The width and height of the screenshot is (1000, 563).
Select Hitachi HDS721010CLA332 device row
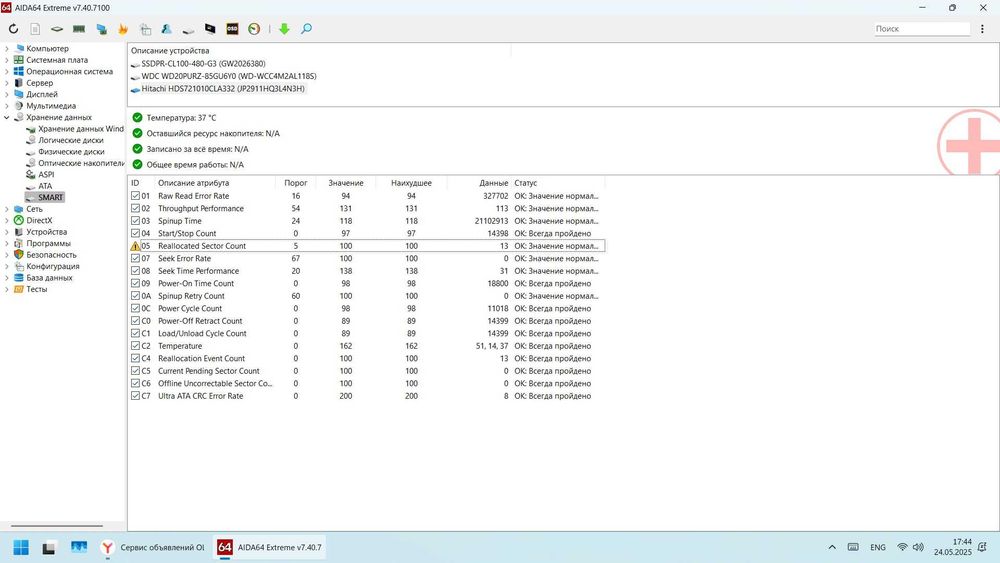click(x=223, y=89)
